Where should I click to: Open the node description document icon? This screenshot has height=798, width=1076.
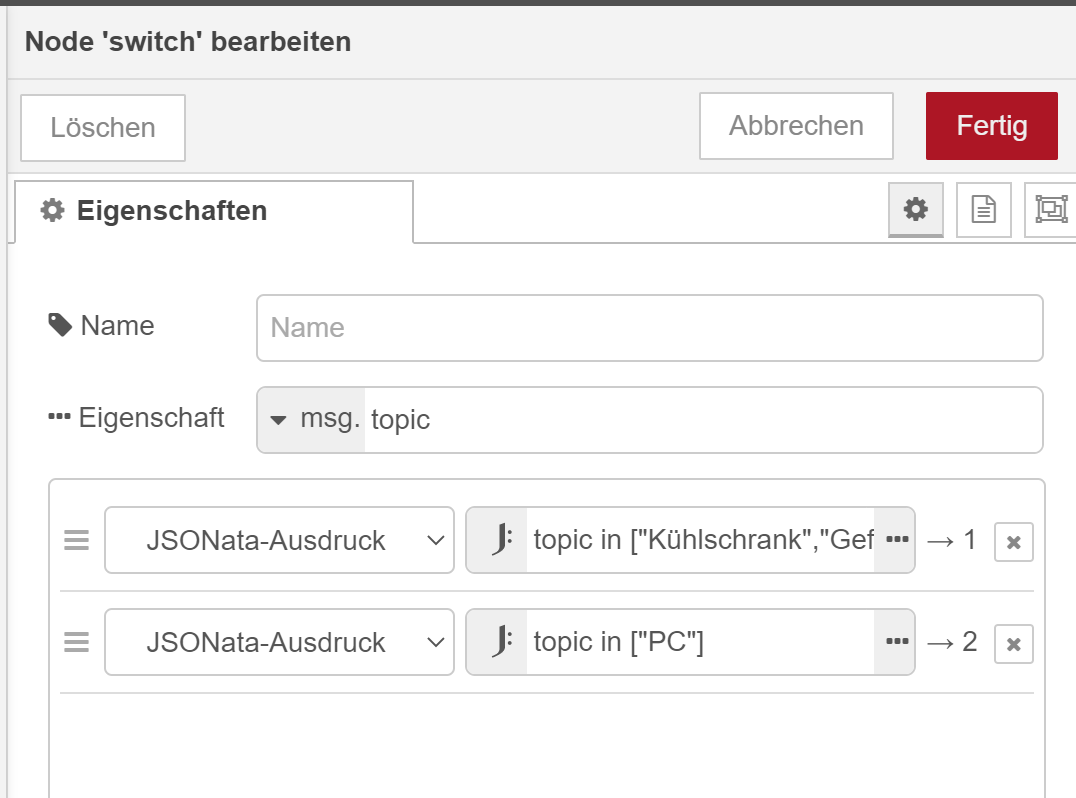984,210
